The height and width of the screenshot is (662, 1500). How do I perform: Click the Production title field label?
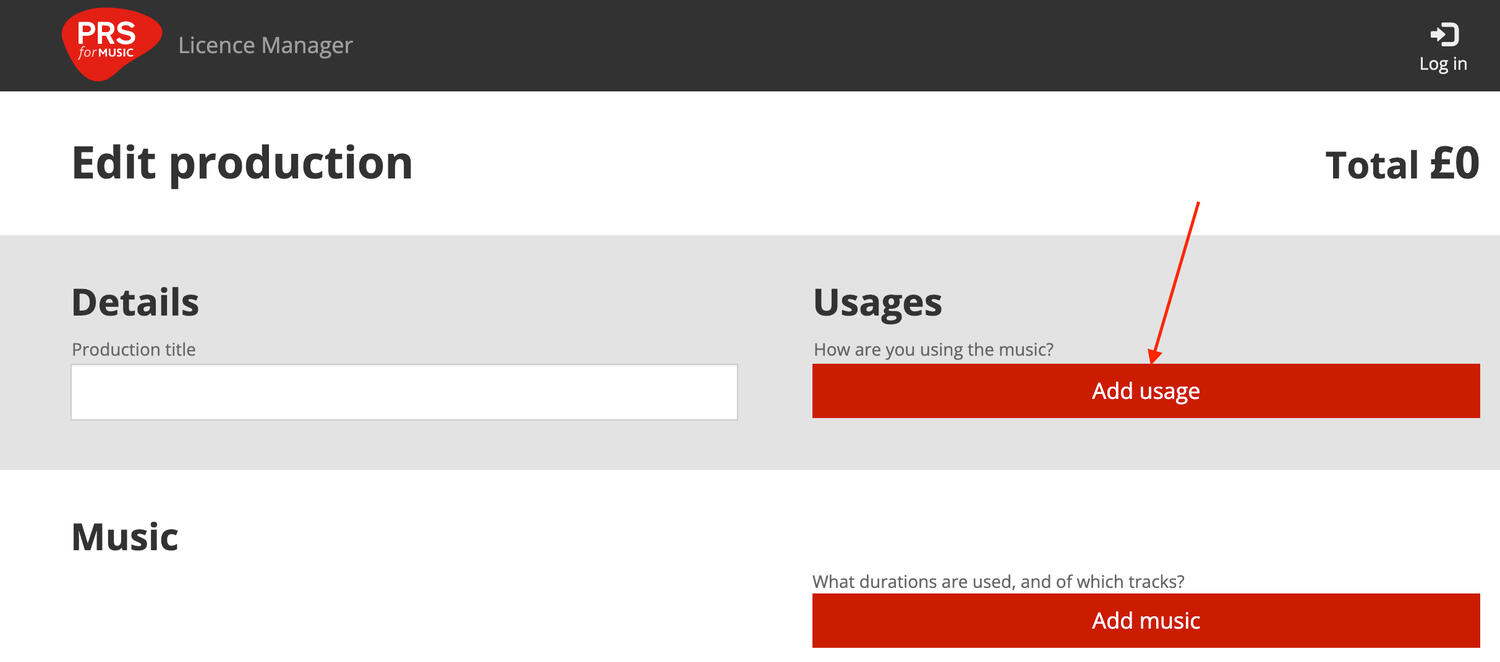(134, 350)
